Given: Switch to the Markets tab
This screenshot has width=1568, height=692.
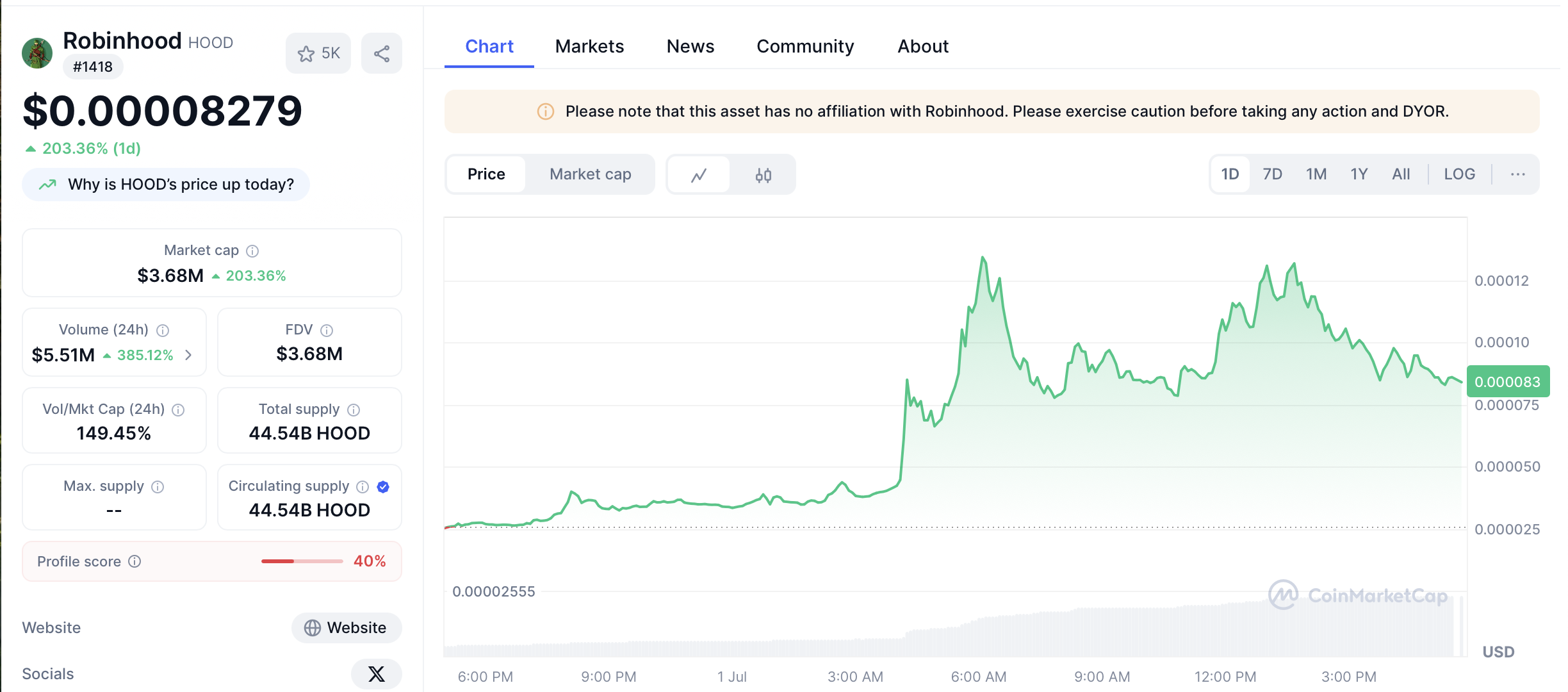Looking at the screenshot, I should pyautogui.click(x=589, y=46).
